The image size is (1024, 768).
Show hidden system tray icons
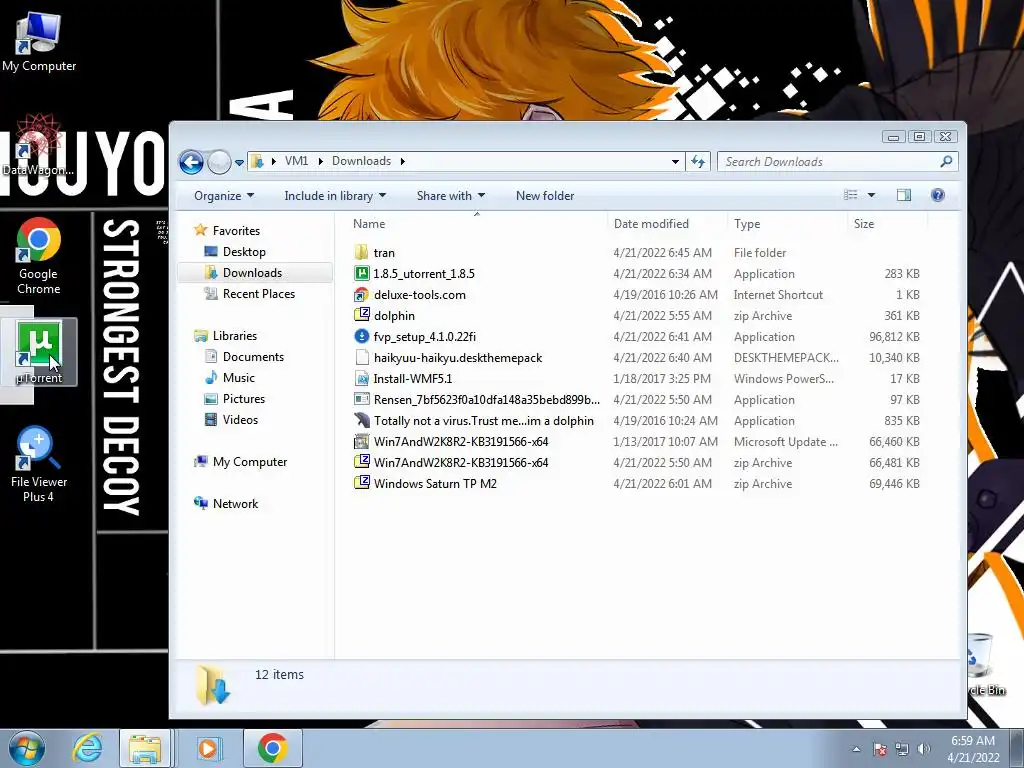pos(856,750)
